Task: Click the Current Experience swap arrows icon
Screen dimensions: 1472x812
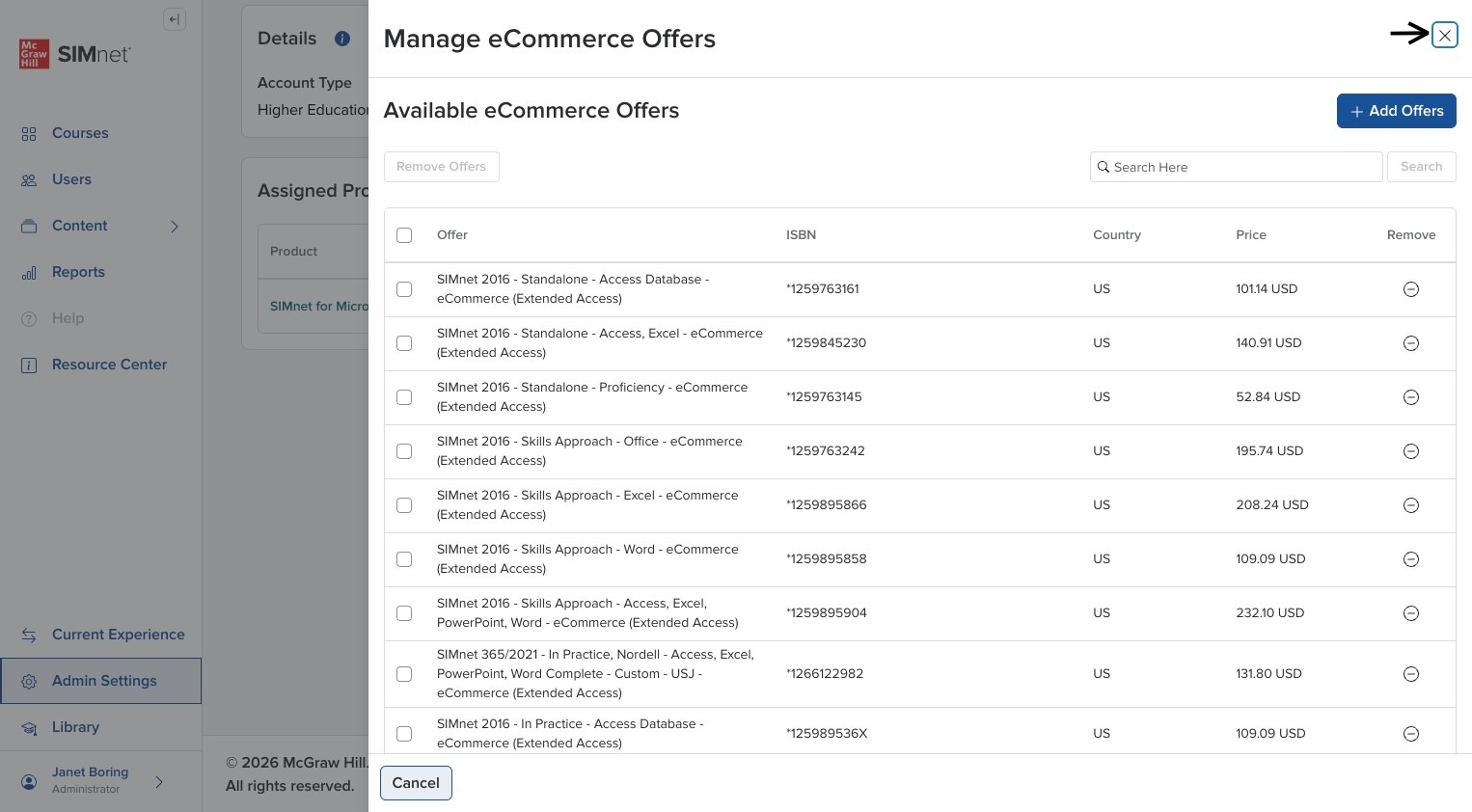Action: [x=29, y=636]
